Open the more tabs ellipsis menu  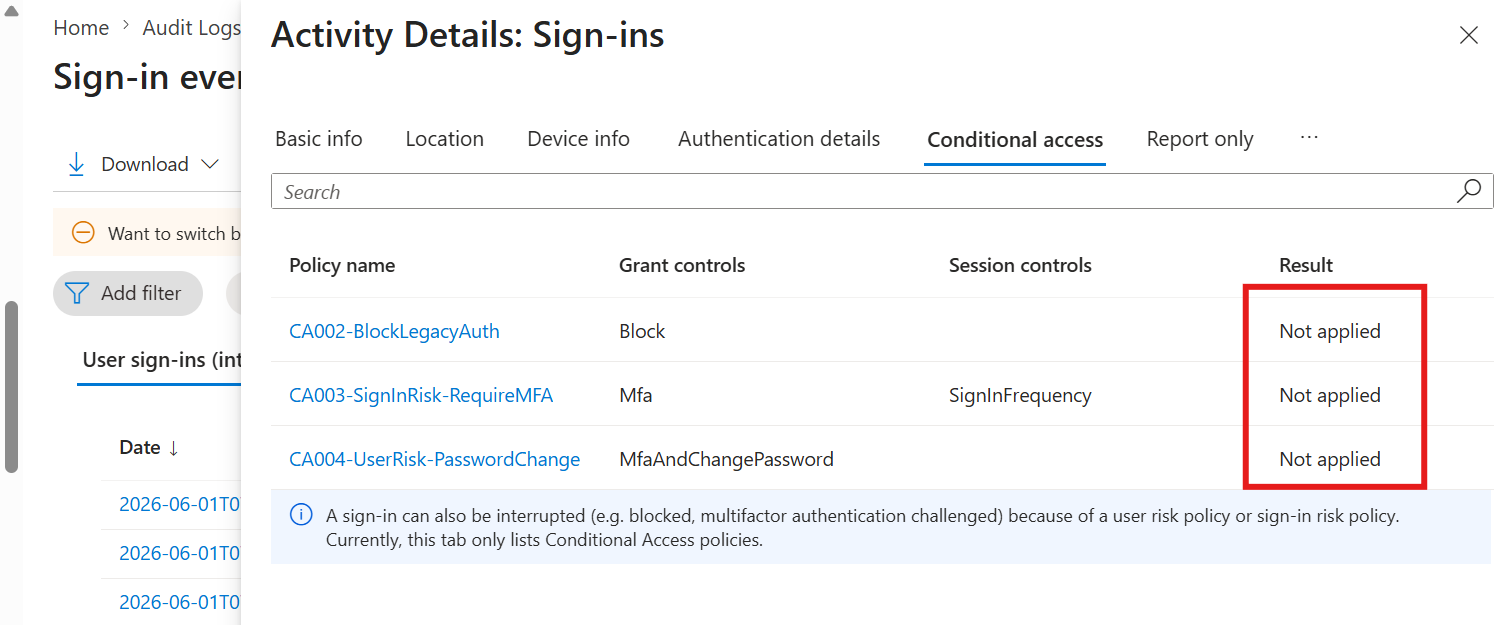[x=1309, y=137]
